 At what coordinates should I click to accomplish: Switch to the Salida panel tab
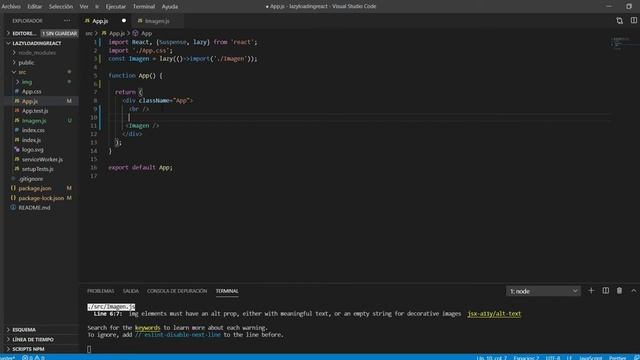point(131,291)
